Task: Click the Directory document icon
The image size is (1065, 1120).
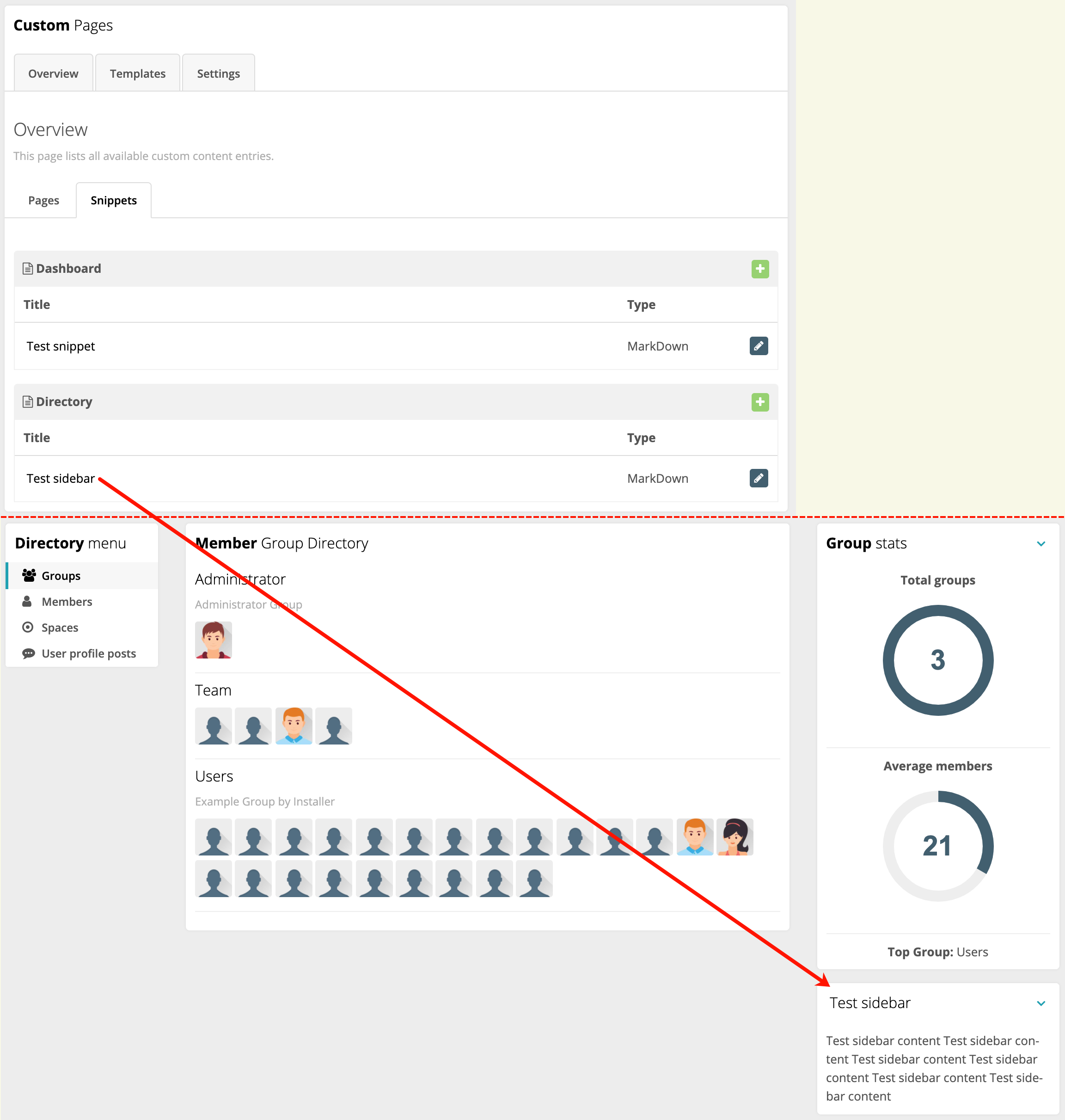Action: click(27, 401)
